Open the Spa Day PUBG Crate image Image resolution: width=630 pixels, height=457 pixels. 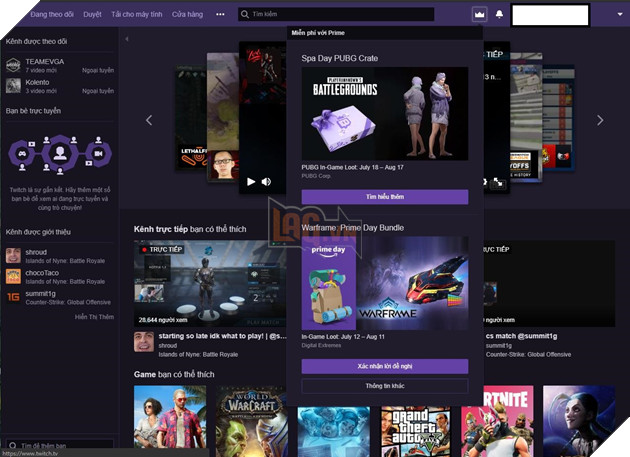pos(385,114)
